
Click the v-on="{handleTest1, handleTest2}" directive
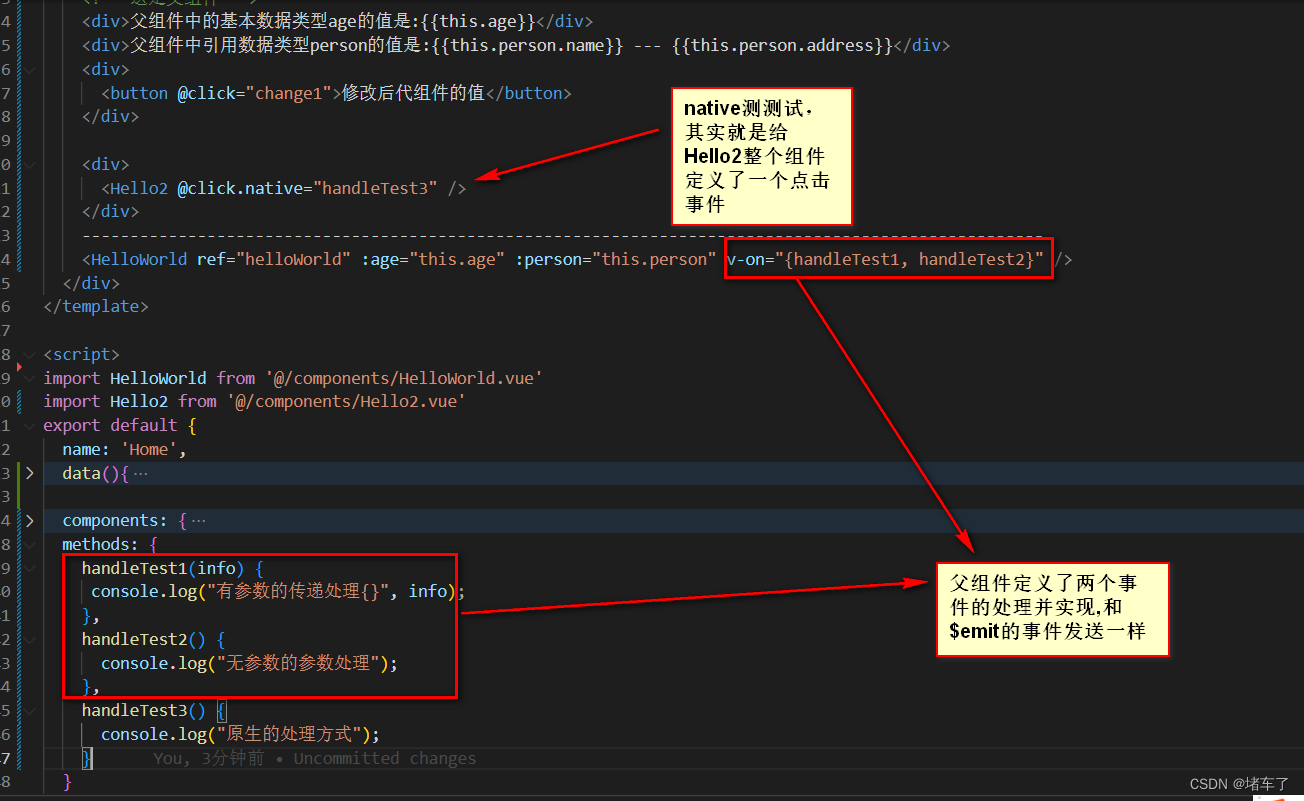pyautogui.click(x=886, y=260)
